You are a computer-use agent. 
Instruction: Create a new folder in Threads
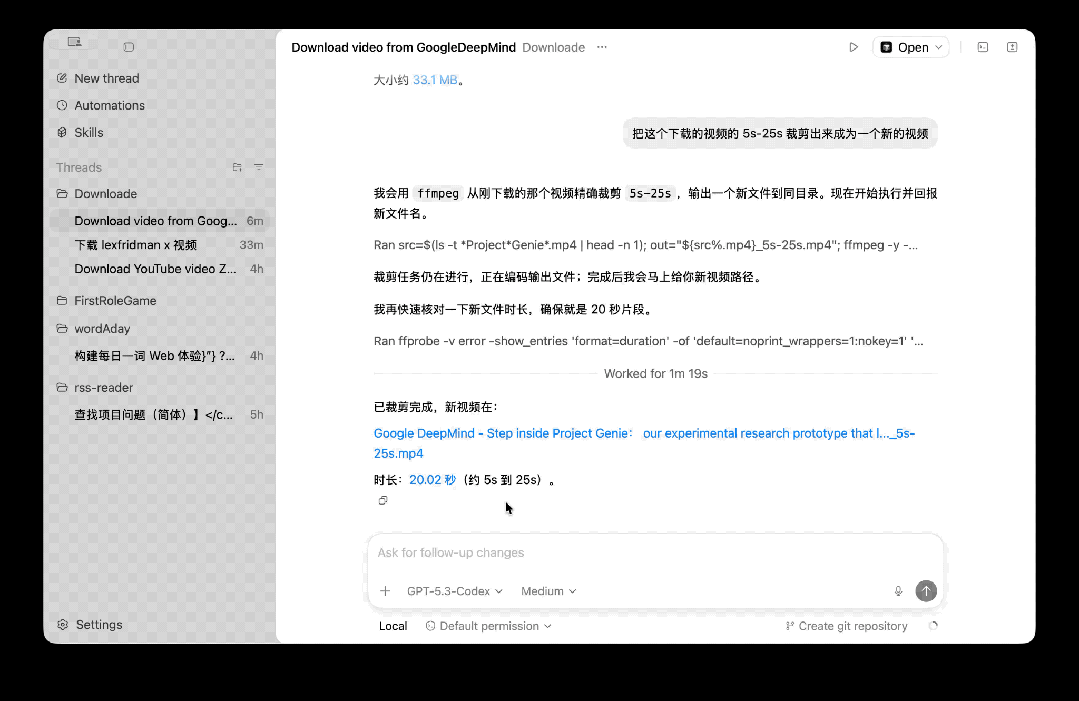pos(237,167)
